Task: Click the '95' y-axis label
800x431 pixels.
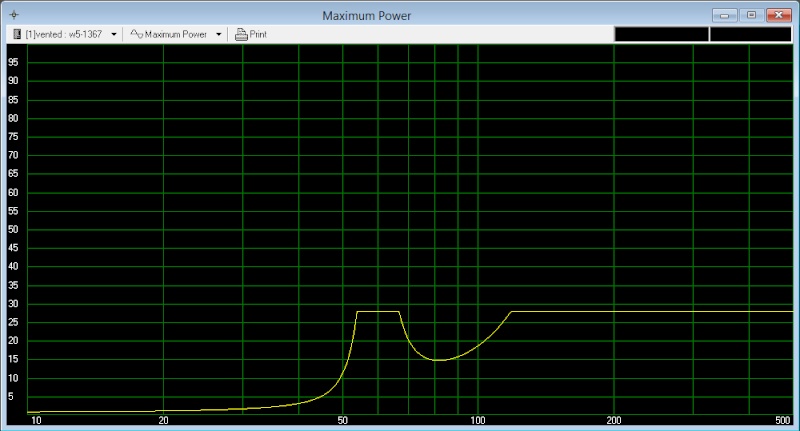Action: pyautogui.click(x=13, y=62)
